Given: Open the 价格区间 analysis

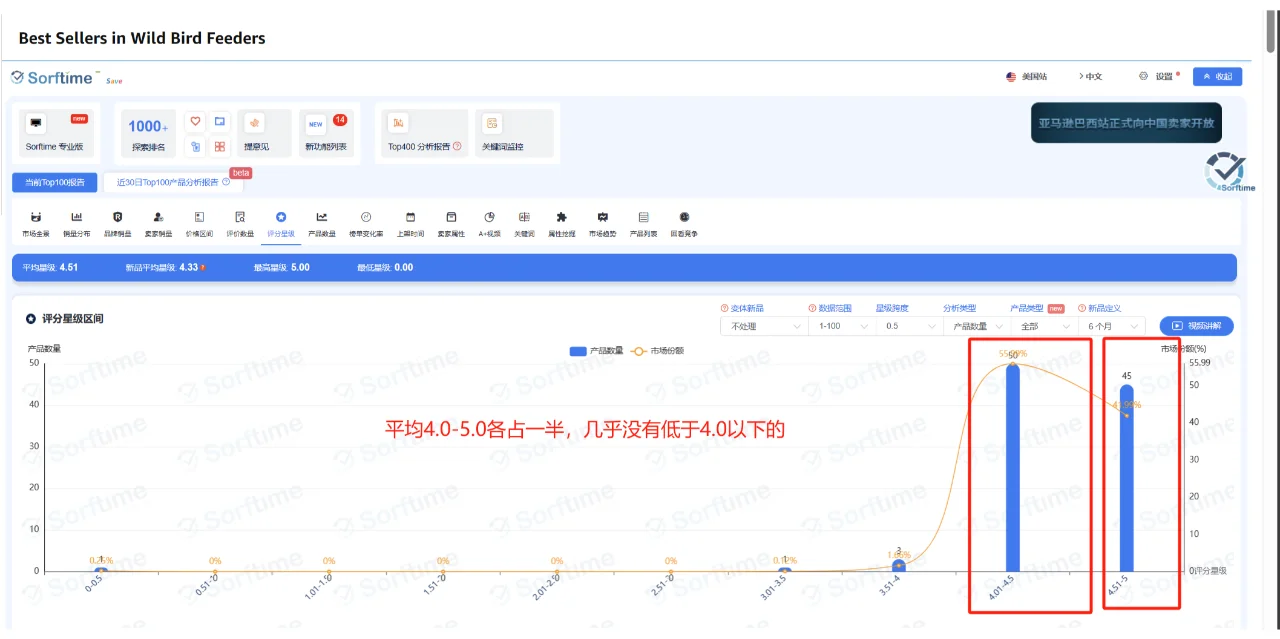Looking at the screenshot, I should 199,221.
